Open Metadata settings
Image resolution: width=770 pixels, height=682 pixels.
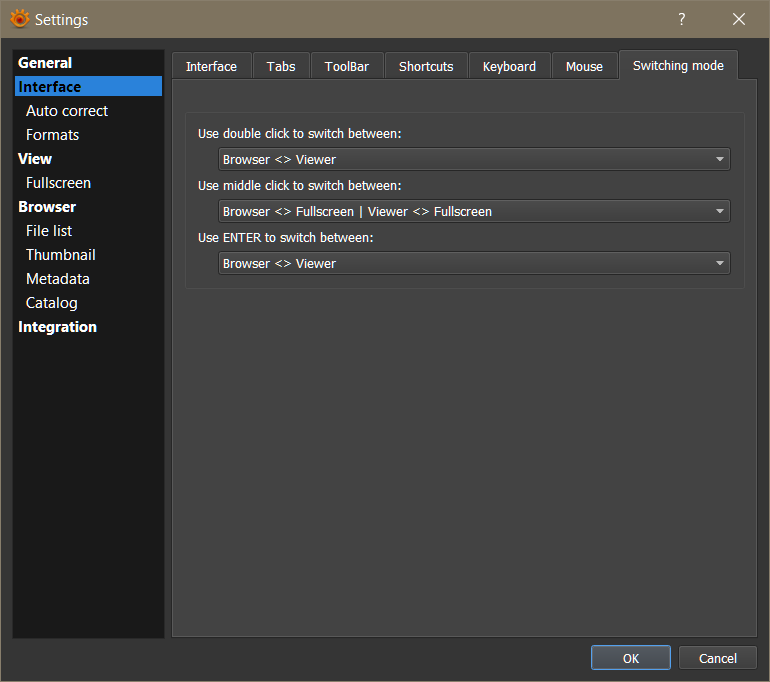[58, 279]
